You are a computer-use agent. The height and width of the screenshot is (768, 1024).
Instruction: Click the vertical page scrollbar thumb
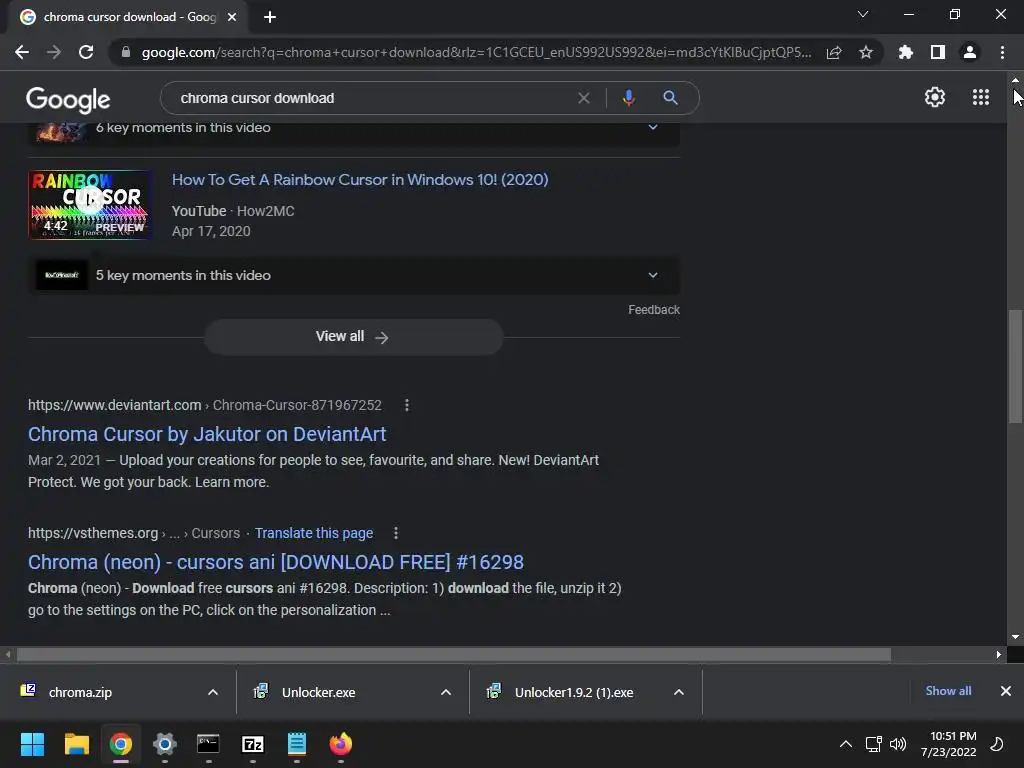tap(1016, 366)
